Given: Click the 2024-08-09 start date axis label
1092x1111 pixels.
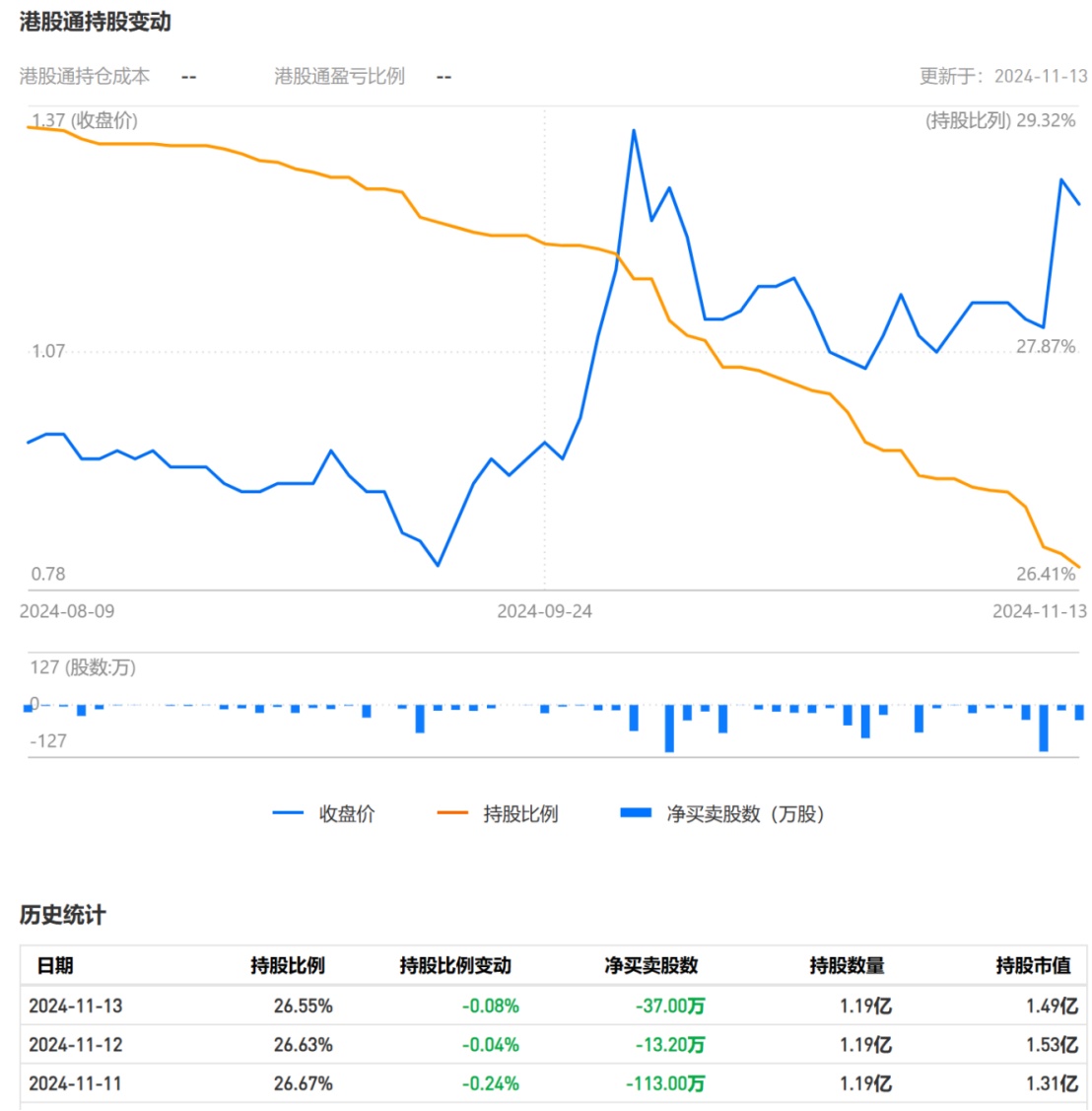Looking at the screenshot, I should pos(67,611).
